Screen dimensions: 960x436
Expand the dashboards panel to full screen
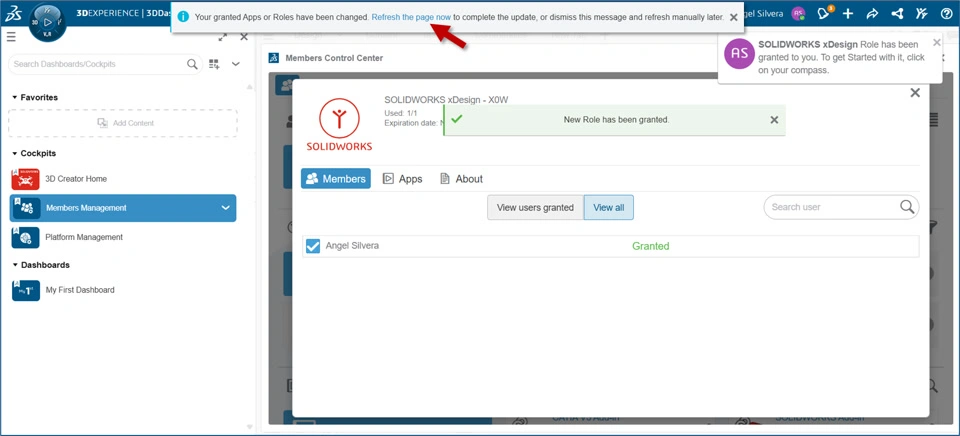(x=223, y=37)
